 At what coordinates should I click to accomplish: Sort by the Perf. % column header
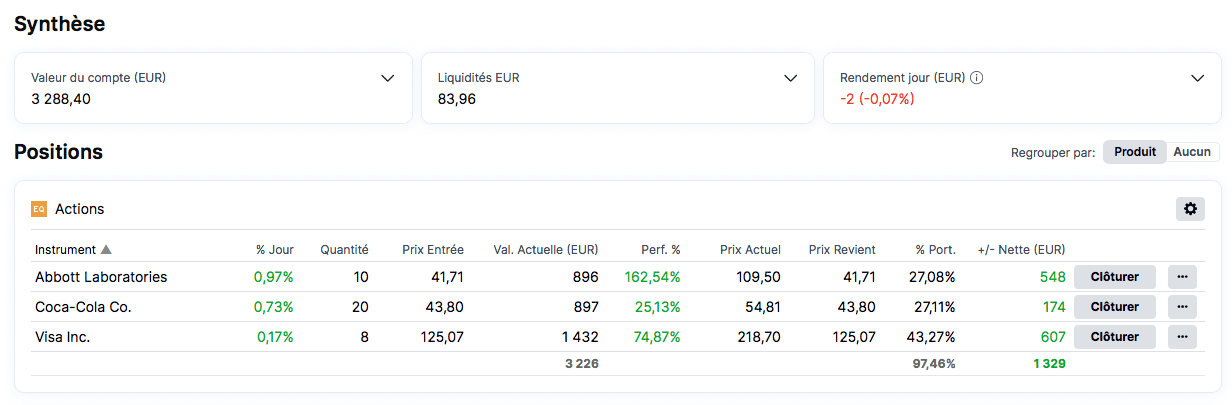click(x=660, y=250)
